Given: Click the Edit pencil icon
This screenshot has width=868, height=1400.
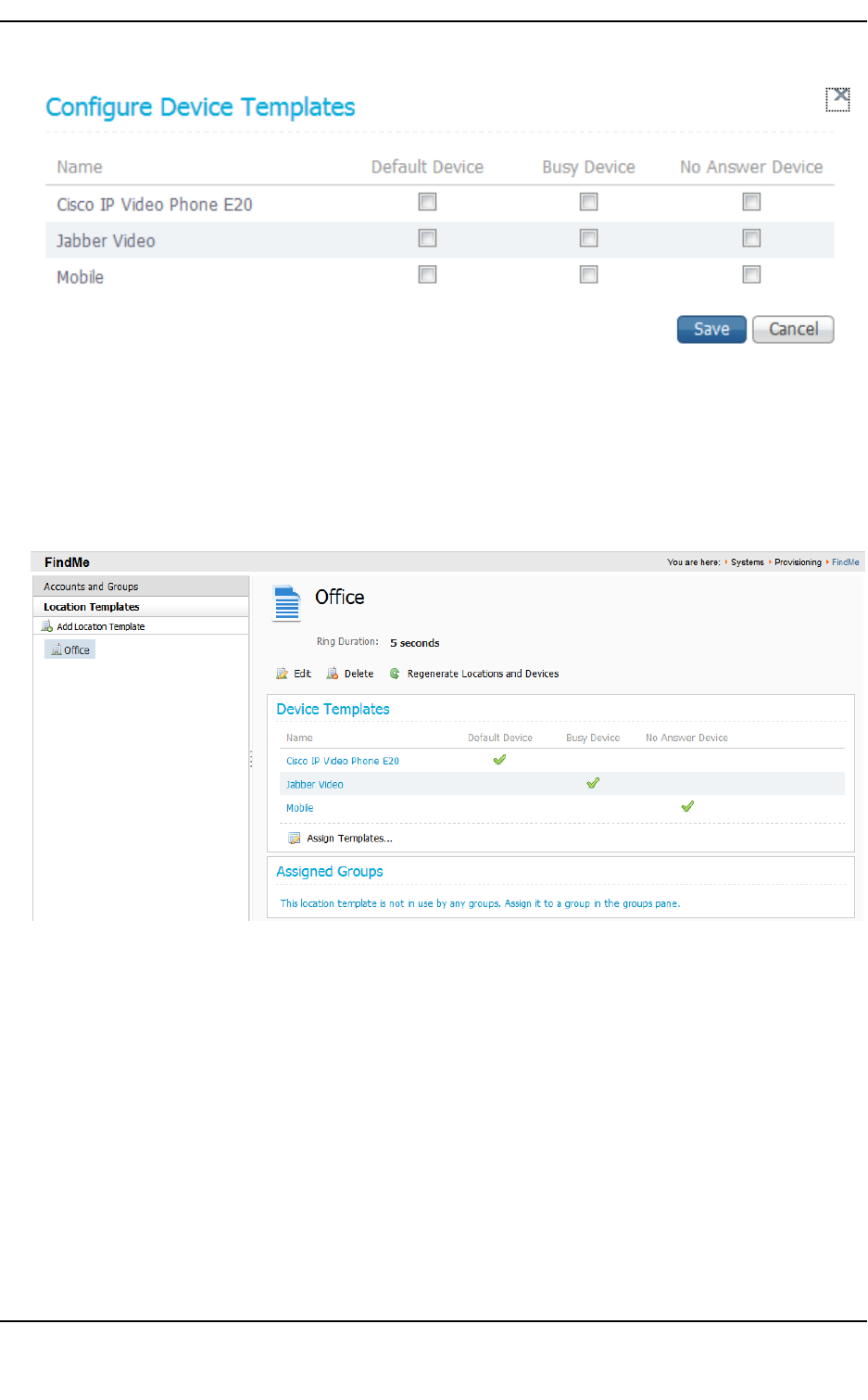Looking at the screenshot, I should pyautogui.click(x=282, y=674).
